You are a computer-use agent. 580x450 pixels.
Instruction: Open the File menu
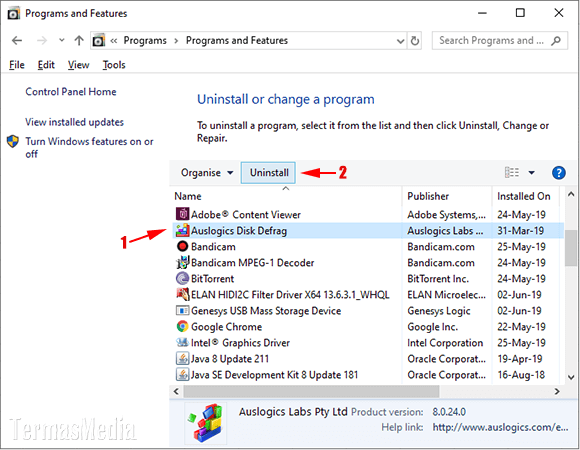pyautogui.click(x=17, y=65)
